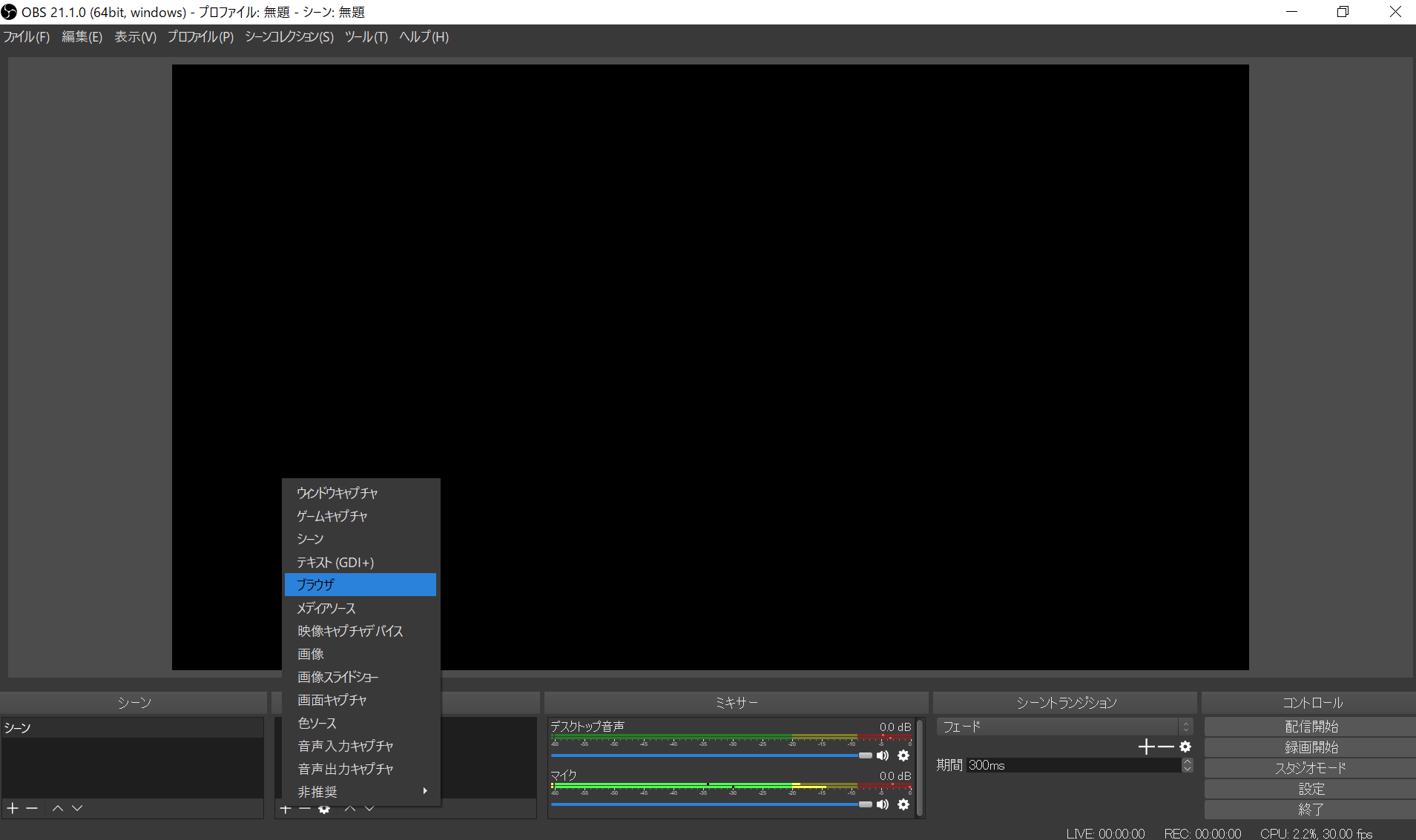Open the フェード transition dropdown
Viewport: 1416px width, 840px height.
tap(1064, 727)
